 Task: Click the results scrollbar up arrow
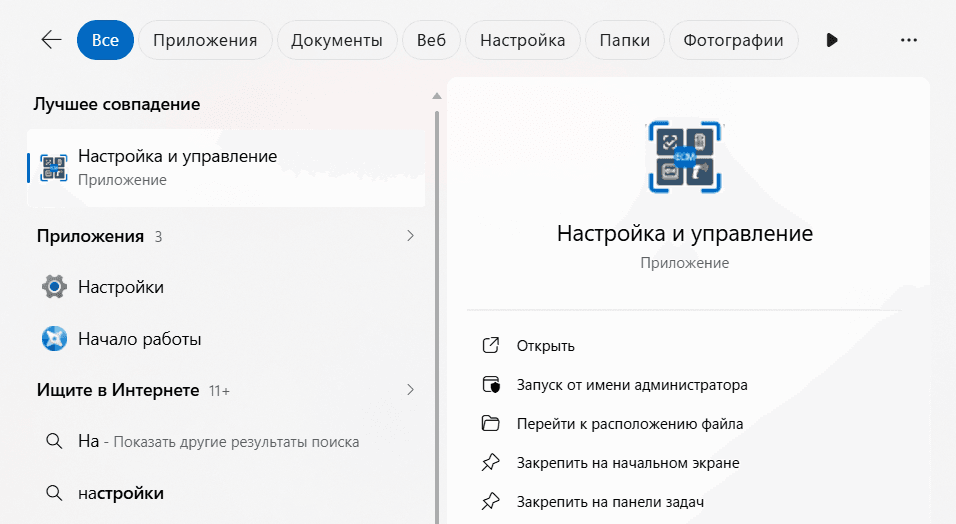[x=437, y=96]
